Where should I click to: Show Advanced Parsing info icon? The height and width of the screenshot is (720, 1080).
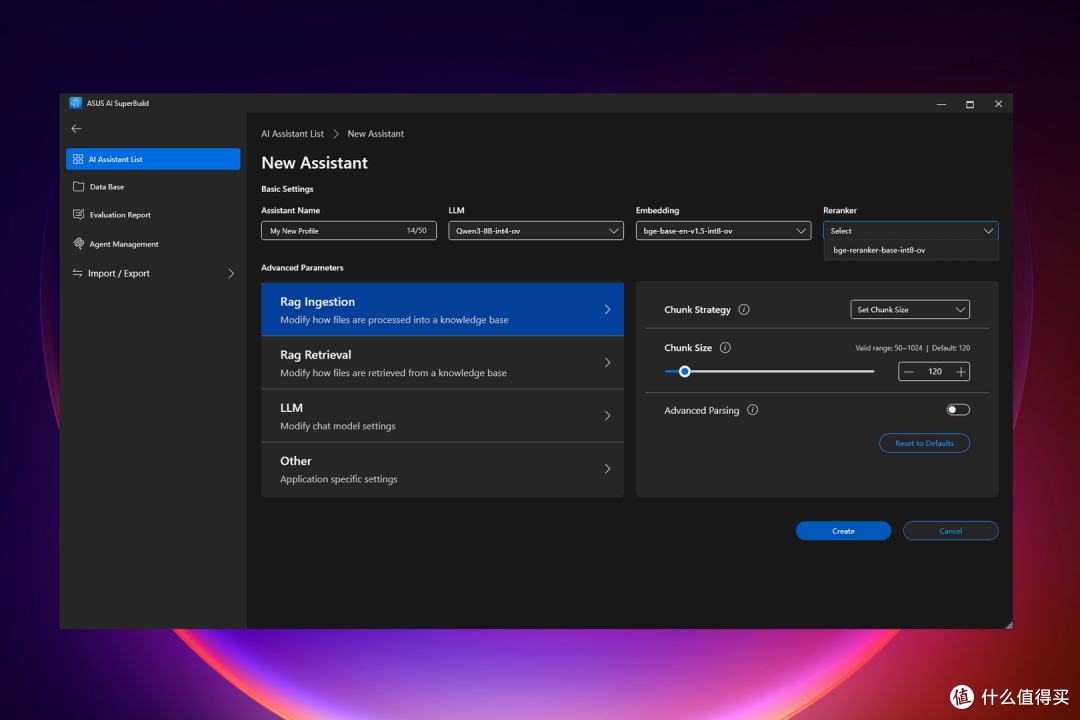click(x=753, y=410)
